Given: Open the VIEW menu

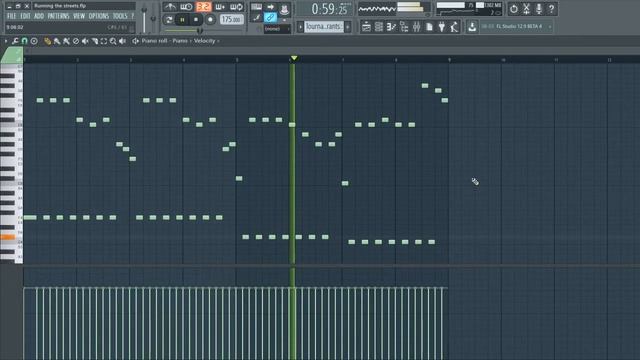Looking at the screenshot, I should [x=79, y=16].
